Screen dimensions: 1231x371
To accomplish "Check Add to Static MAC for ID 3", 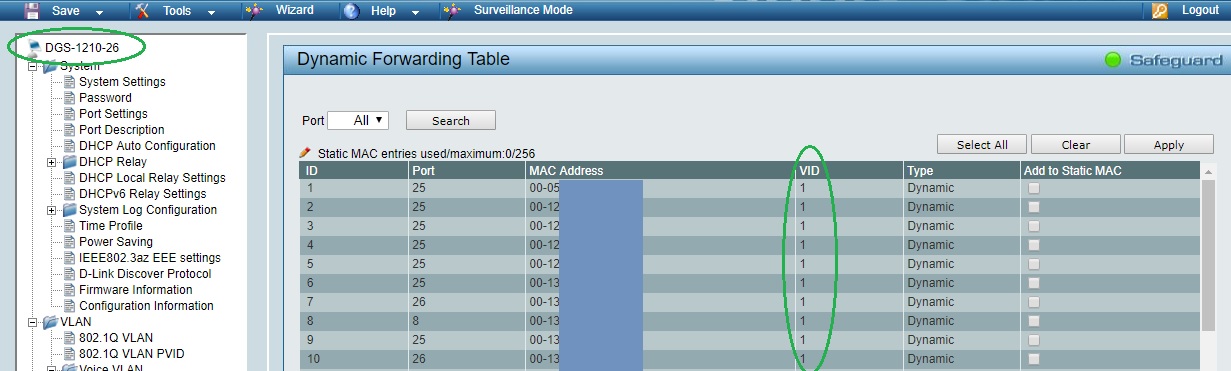I will click(1034, 226).
